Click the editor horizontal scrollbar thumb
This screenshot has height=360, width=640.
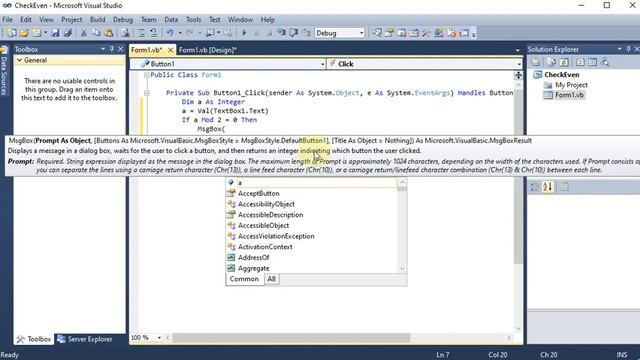coord(291,338)
